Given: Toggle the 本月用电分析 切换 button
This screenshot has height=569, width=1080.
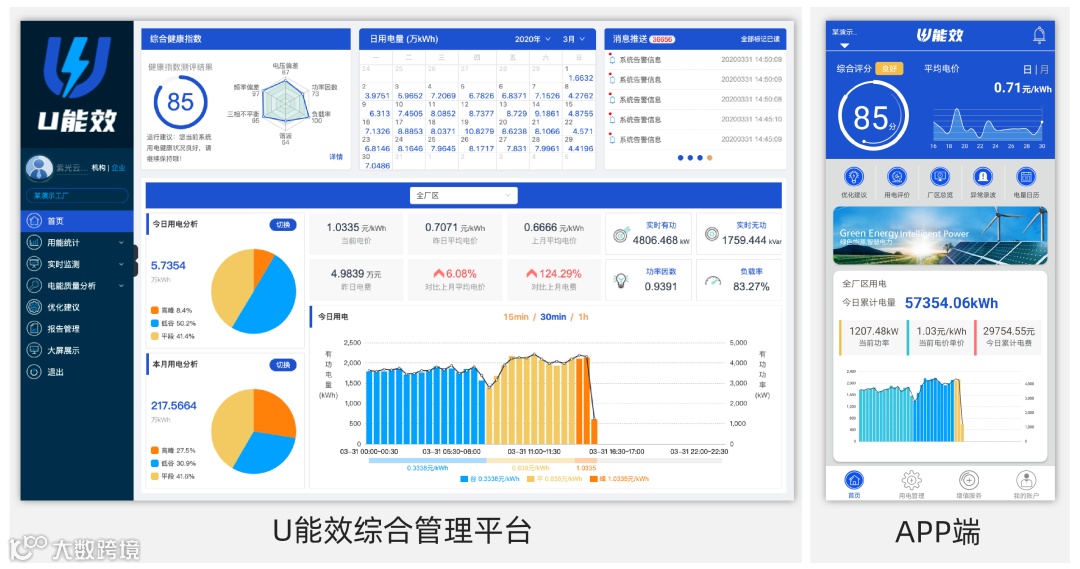Looking at the screenshot, I should [x=283, y=365].
